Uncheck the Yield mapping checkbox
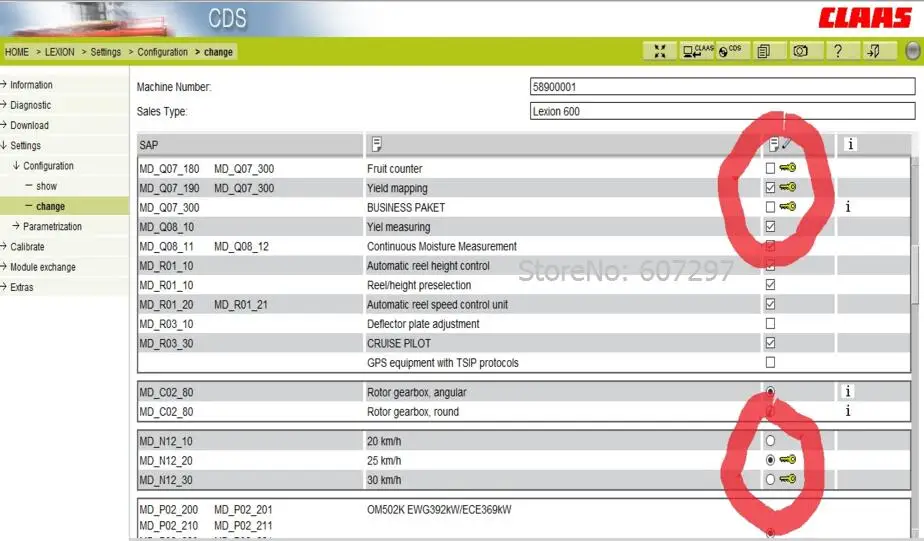This screenshot has width=924, height=541. tap(770, 187)
